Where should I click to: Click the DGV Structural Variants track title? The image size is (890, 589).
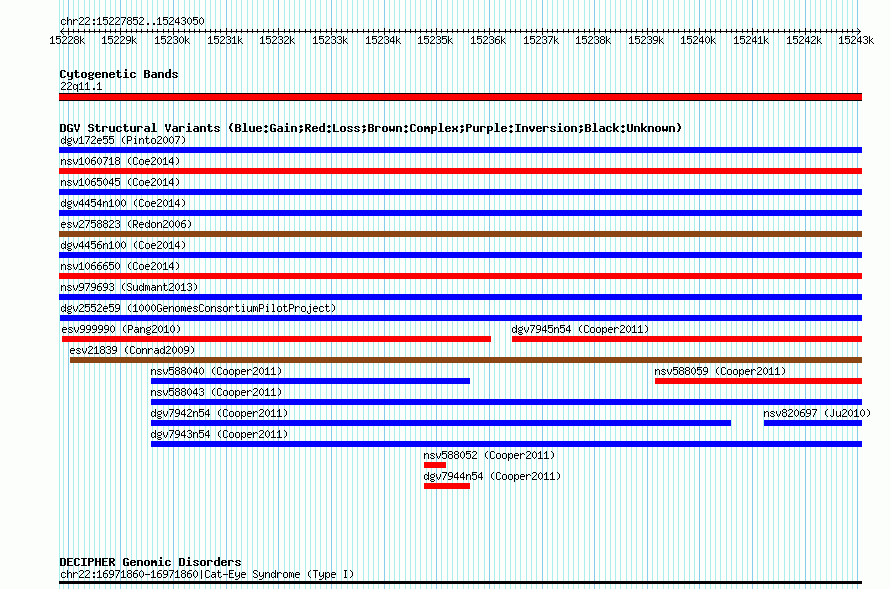pos(371,128)
